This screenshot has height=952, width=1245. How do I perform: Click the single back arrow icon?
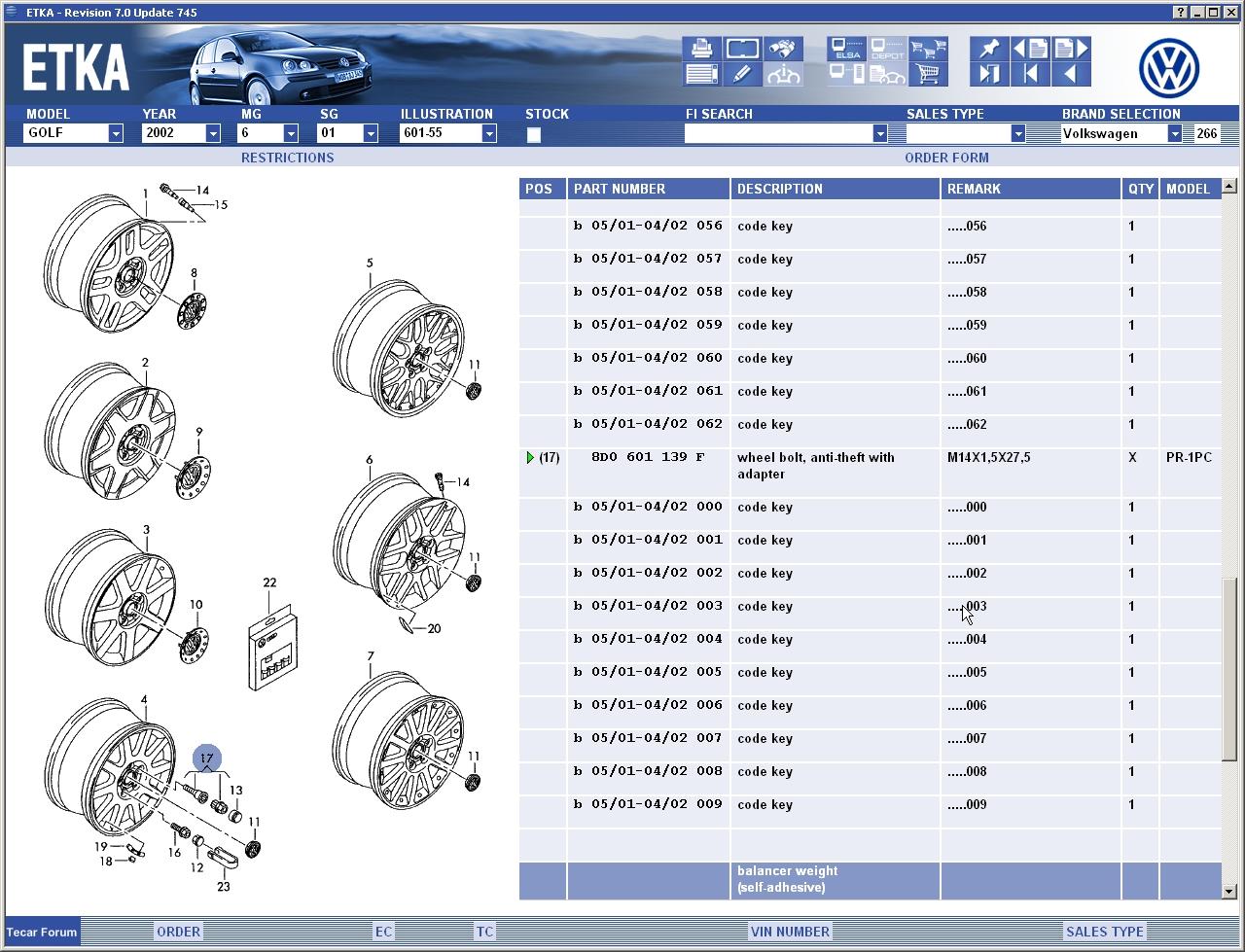click(1071, 74)
